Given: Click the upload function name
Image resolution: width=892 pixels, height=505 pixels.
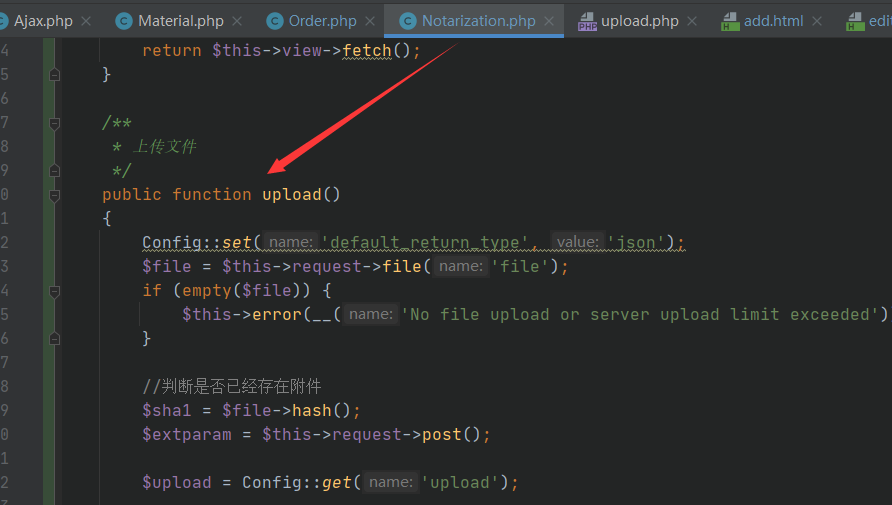Looking at the screenshot, I should [x=292, y=194].
